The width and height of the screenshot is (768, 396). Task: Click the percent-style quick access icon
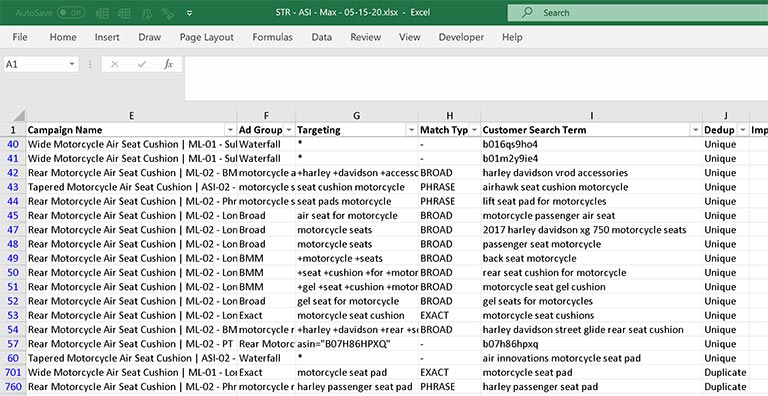tap(167, 13)
